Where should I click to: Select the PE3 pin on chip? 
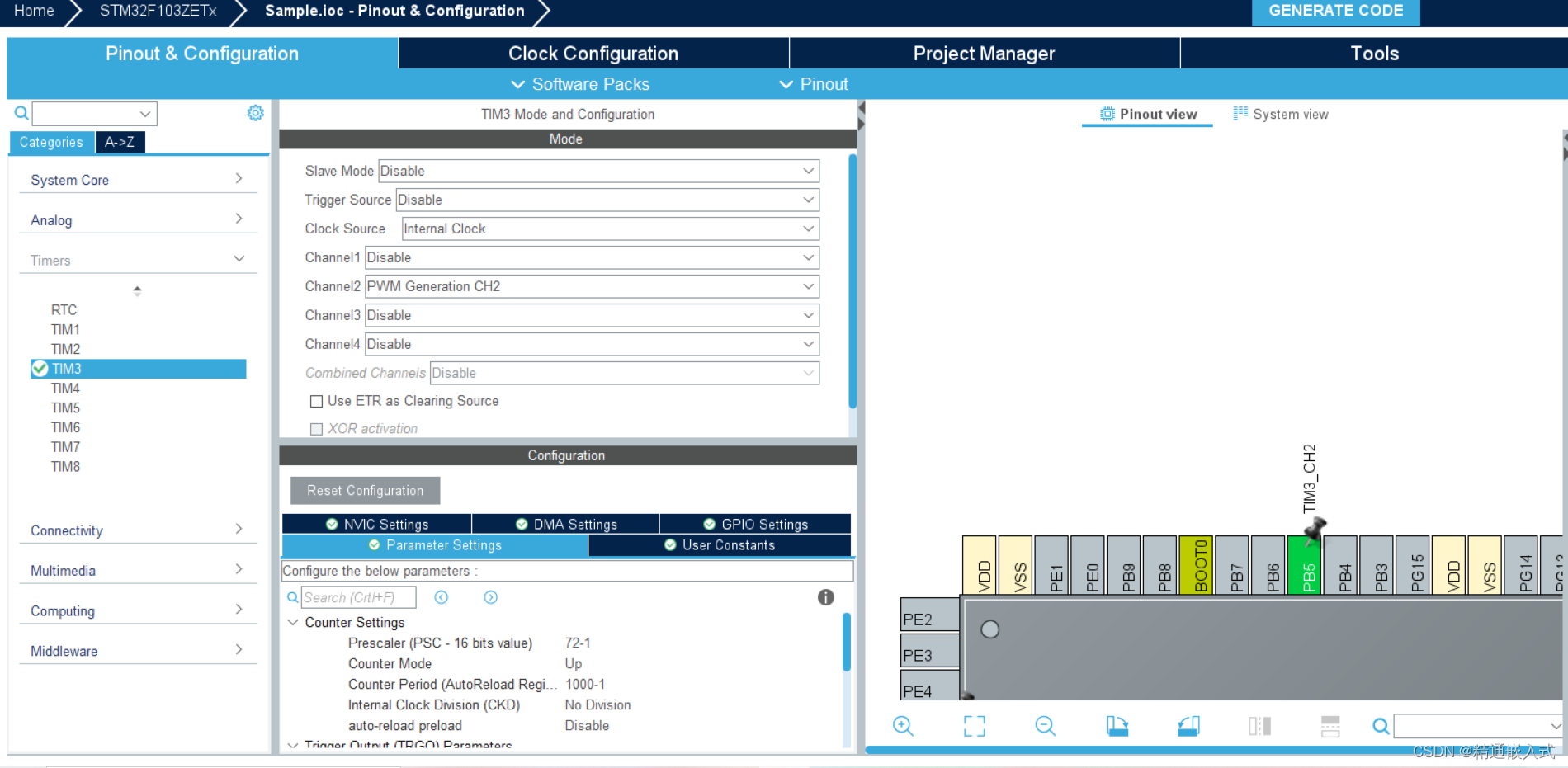pos(930,650)
